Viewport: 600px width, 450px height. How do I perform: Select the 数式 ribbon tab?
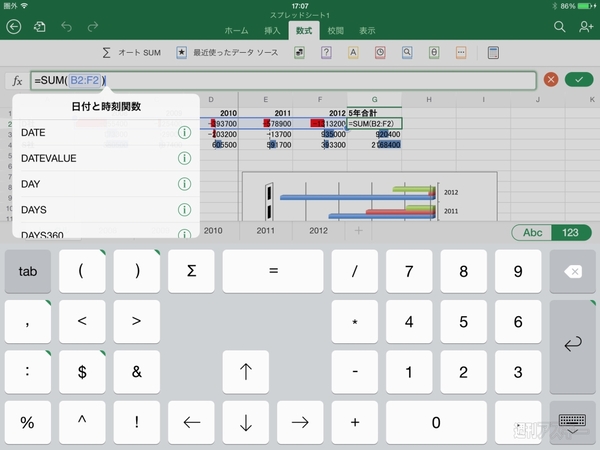pyautogui.click(x=304, y=31)
